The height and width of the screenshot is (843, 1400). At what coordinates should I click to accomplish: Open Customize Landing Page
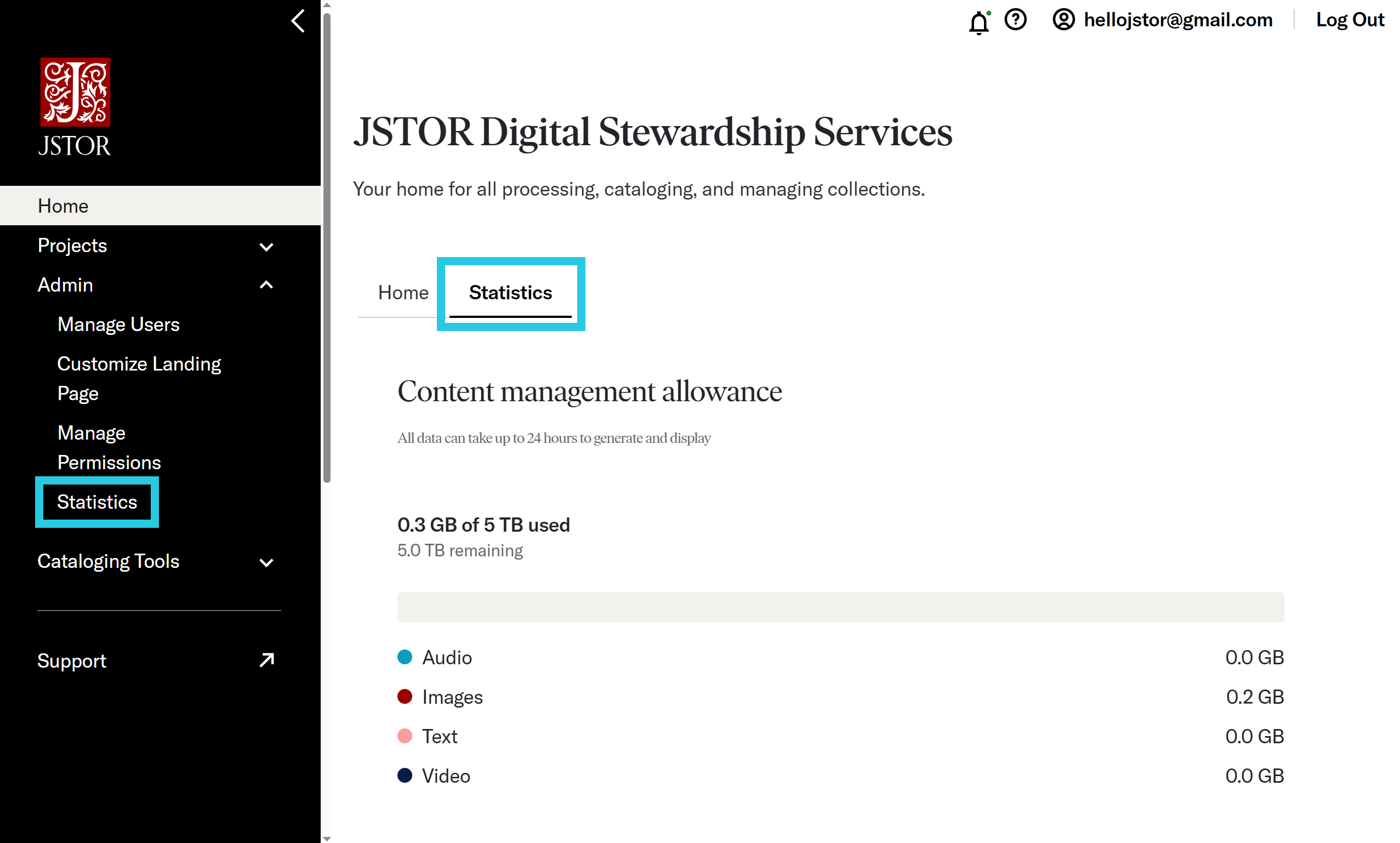coord(139,378)
